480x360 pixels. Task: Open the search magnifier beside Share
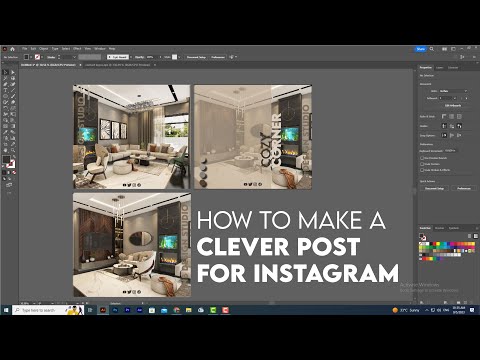coord(432,49)
